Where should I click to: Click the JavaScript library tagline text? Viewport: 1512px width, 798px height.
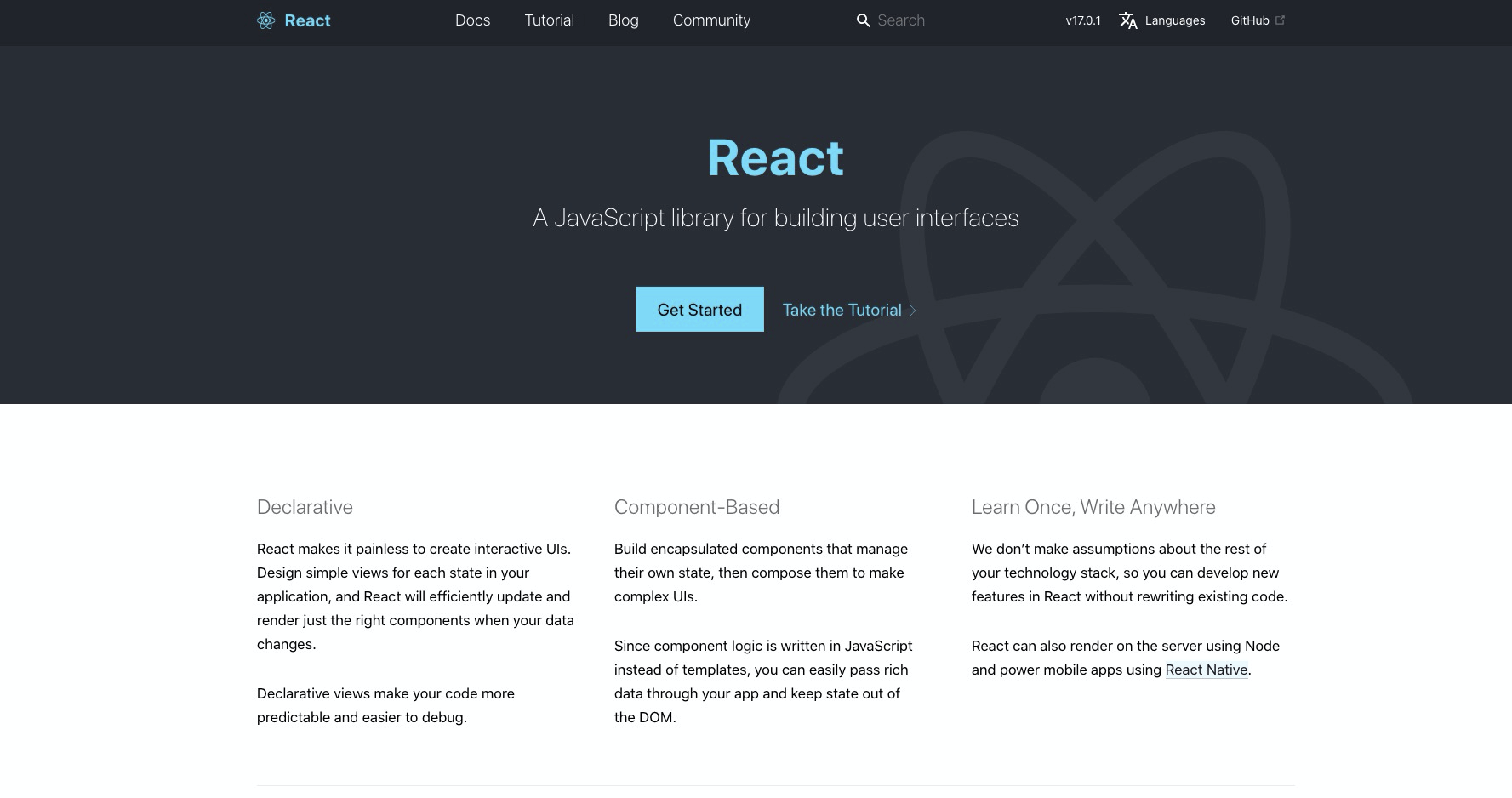[x=776, y=219]
